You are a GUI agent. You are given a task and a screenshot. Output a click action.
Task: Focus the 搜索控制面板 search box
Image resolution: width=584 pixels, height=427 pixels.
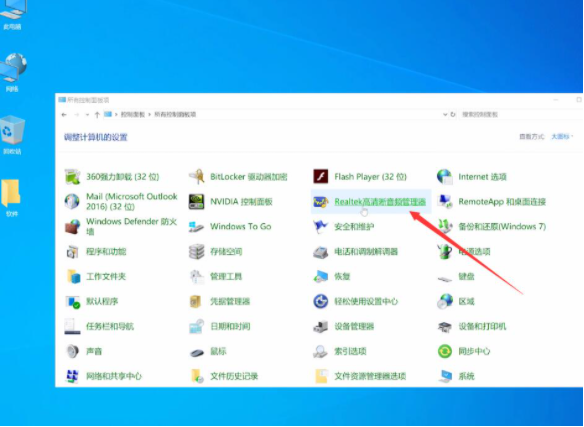(x=521, y=115)
